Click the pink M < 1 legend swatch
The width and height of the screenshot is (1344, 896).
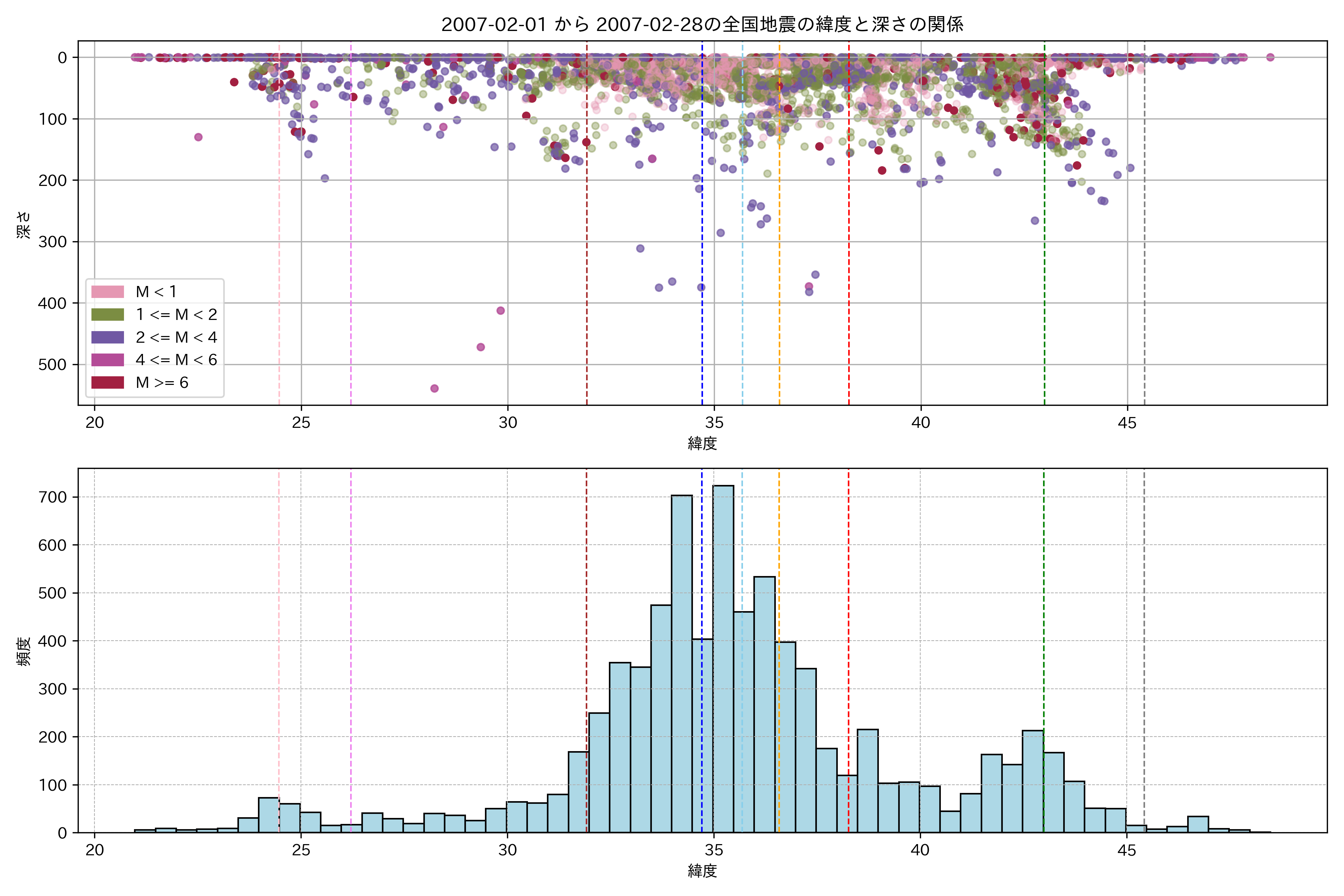[108, 292]
